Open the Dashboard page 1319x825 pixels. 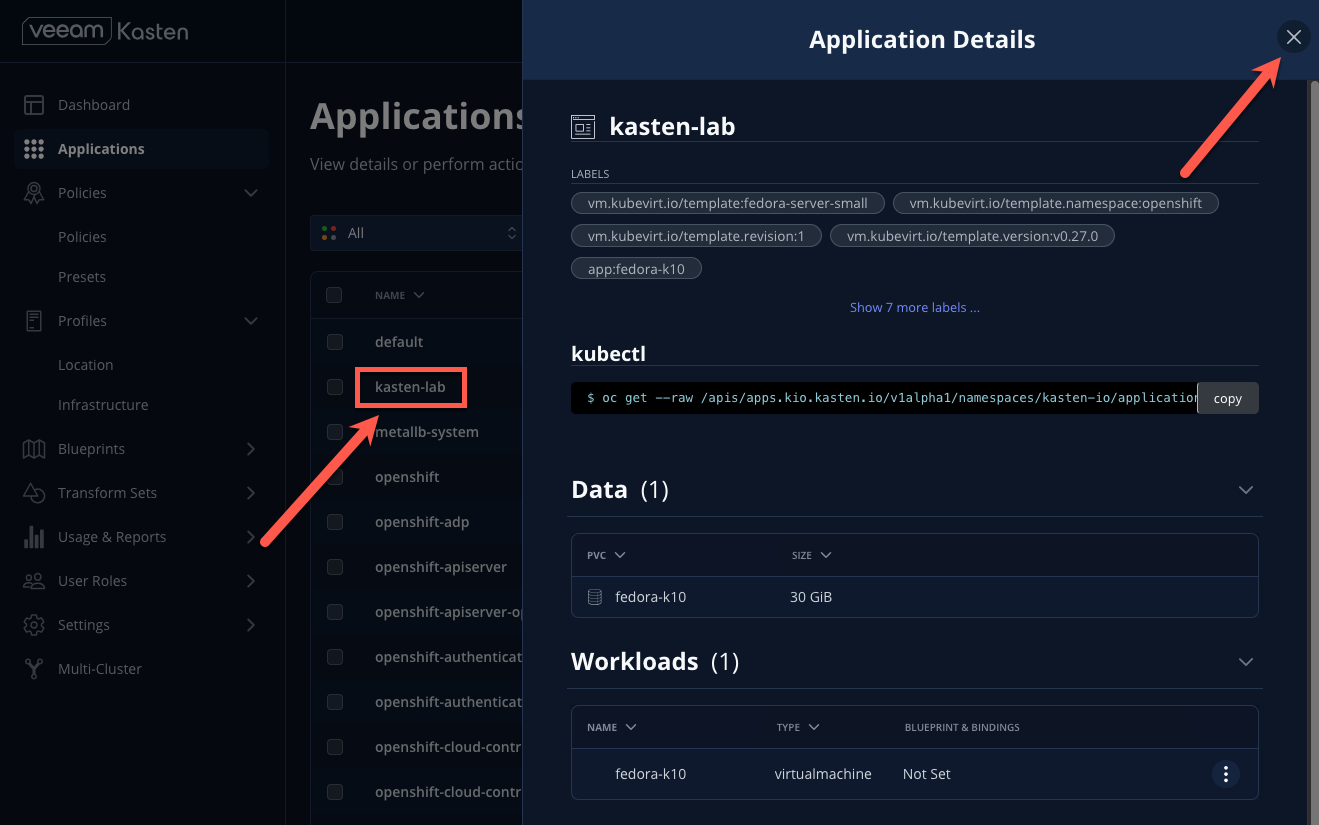tap(94, 105)
